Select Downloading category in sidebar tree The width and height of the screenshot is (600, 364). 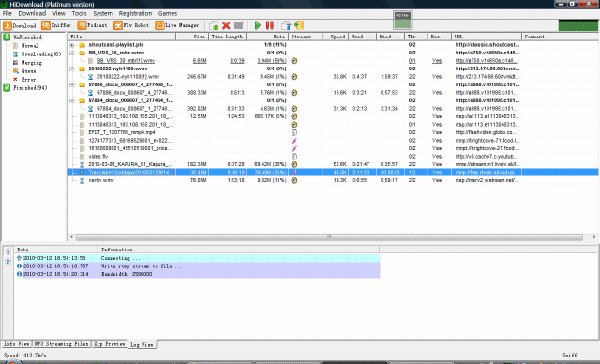[x=37, y=54]
